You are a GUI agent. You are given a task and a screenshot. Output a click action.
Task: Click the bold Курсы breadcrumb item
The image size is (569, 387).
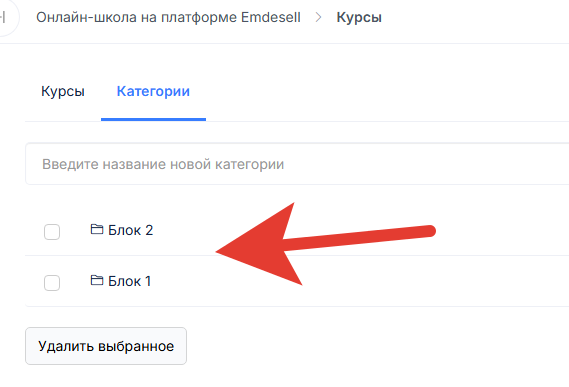point(359,17)
